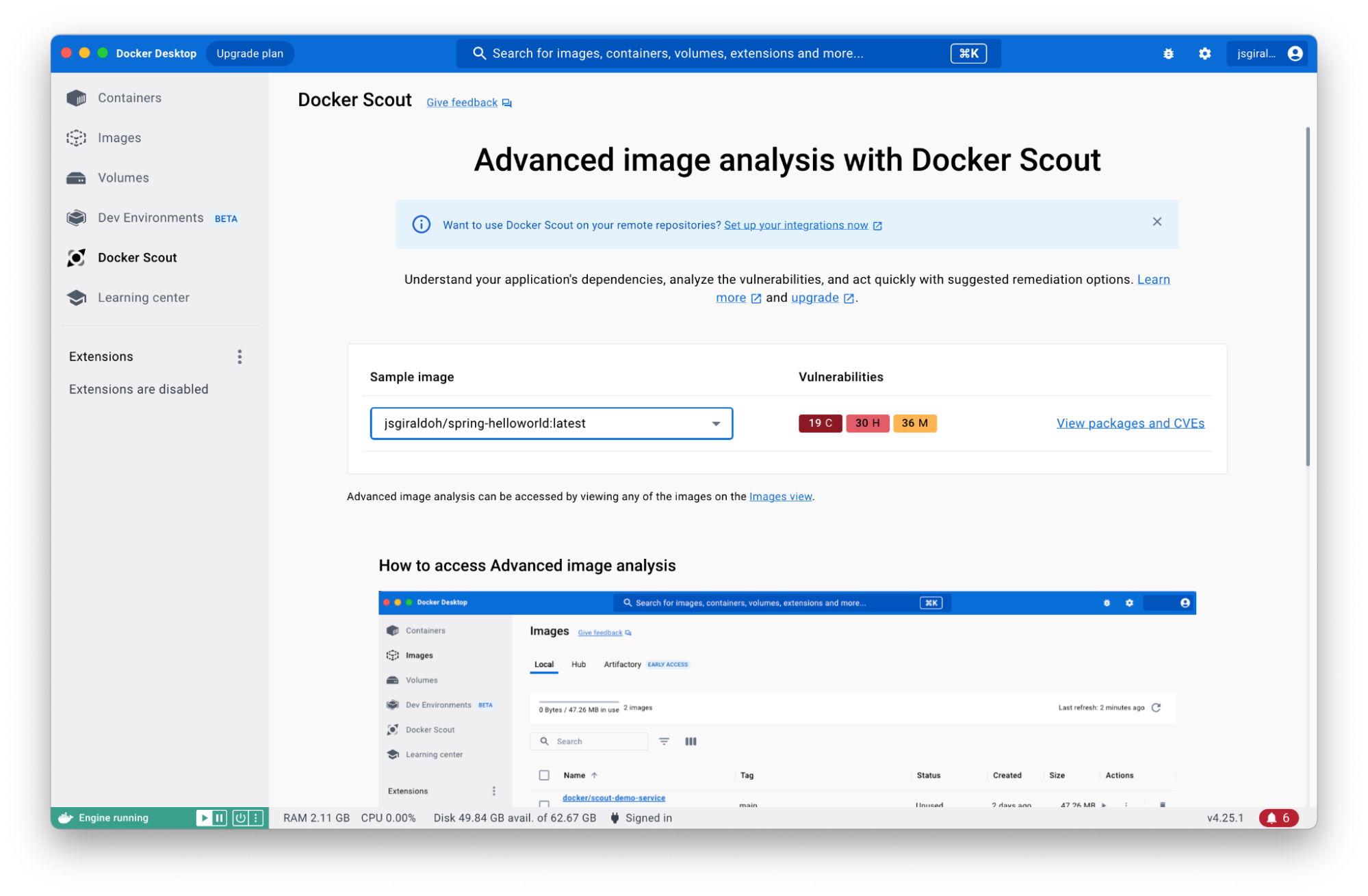Image resolution: width=1368 pixels, height=896 pixels.
Task: Power off the Docker engine
Action: pos(240,817)
